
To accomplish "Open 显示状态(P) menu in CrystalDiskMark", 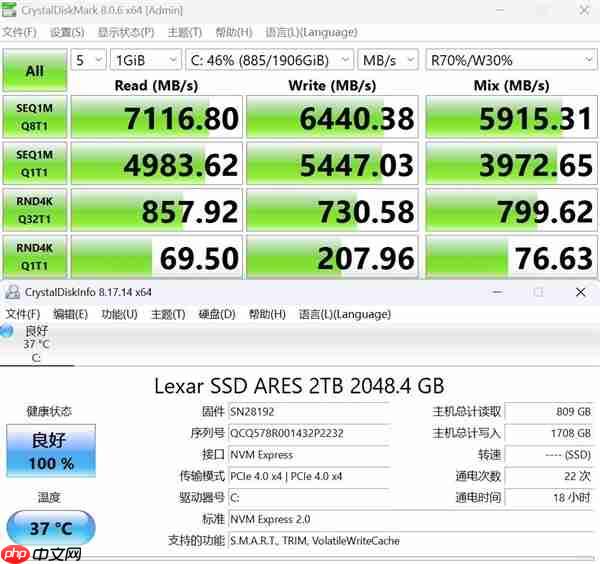I will tap(126, 33).
